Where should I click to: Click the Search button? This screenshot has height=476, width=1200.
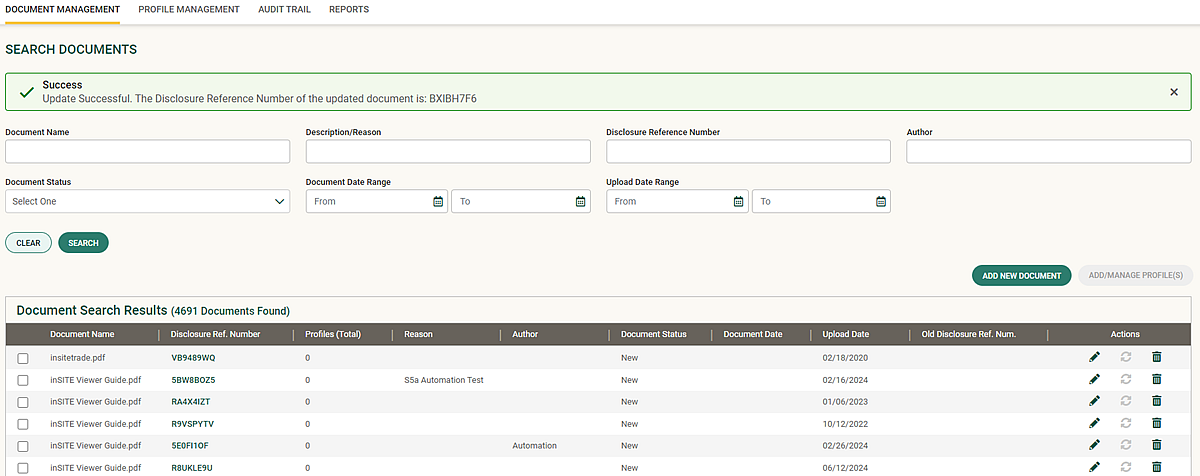(x=83, y=243)
